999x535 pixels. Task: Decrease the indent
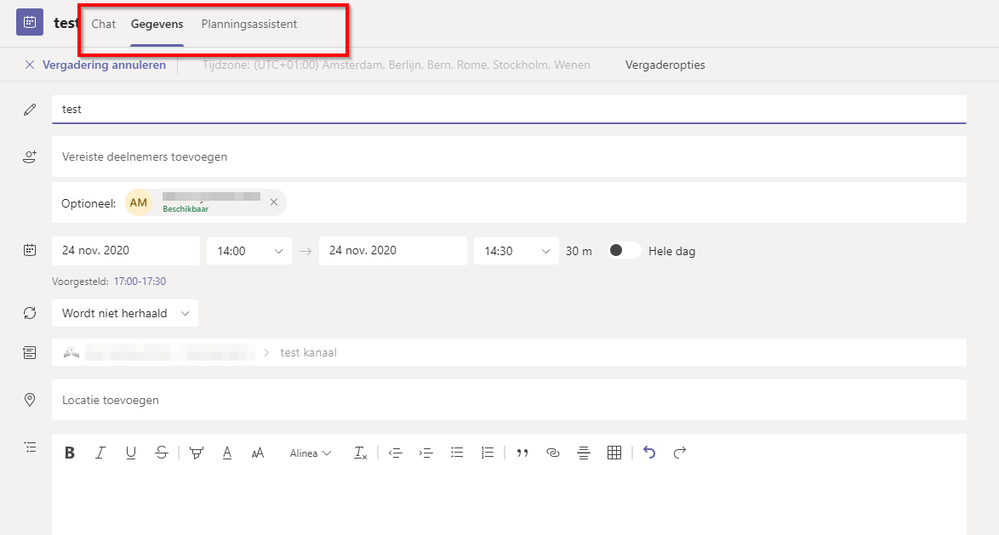[x=395, y=453]
